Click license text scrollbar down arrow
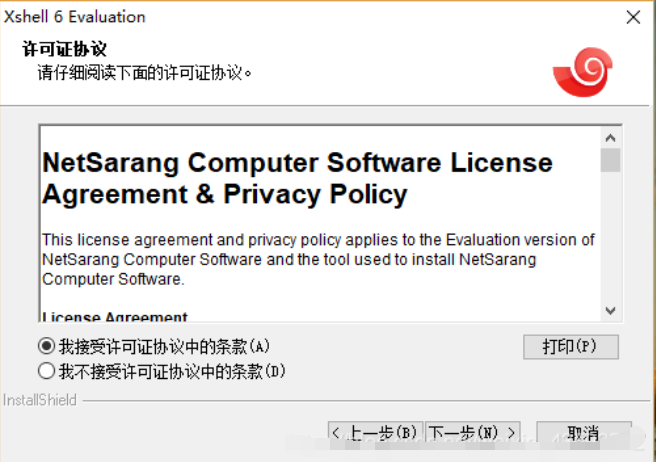The width and height of the screenshot is (656, 462). tap(610, 311)
